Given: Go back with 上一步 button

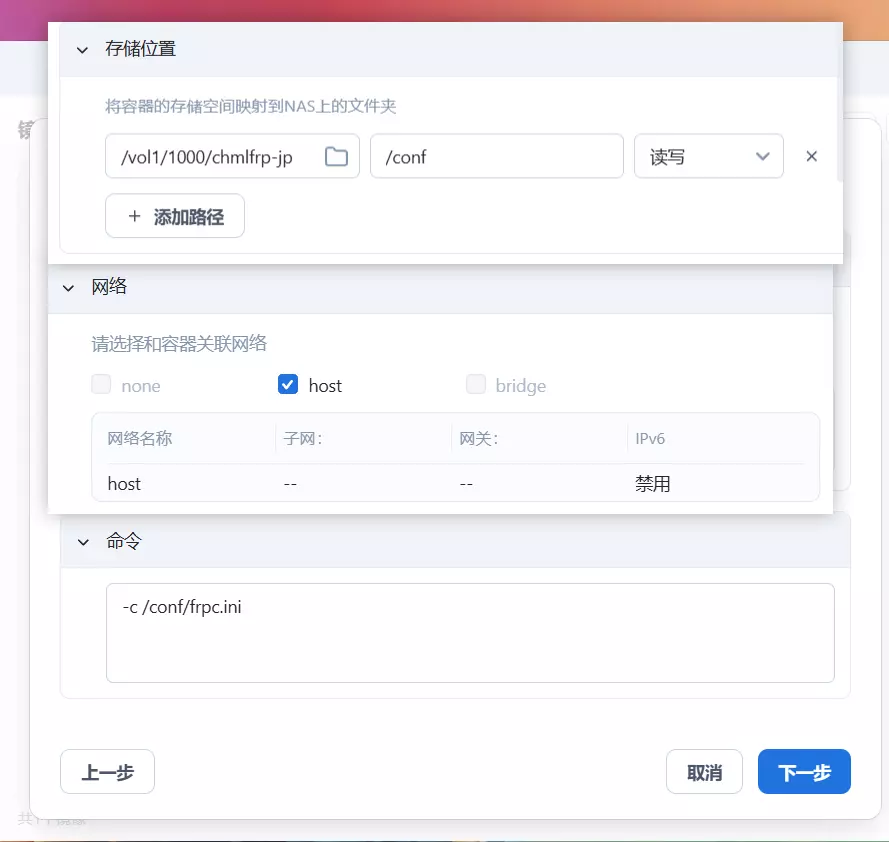Looking at the screenshot, I should pos(107,772).
